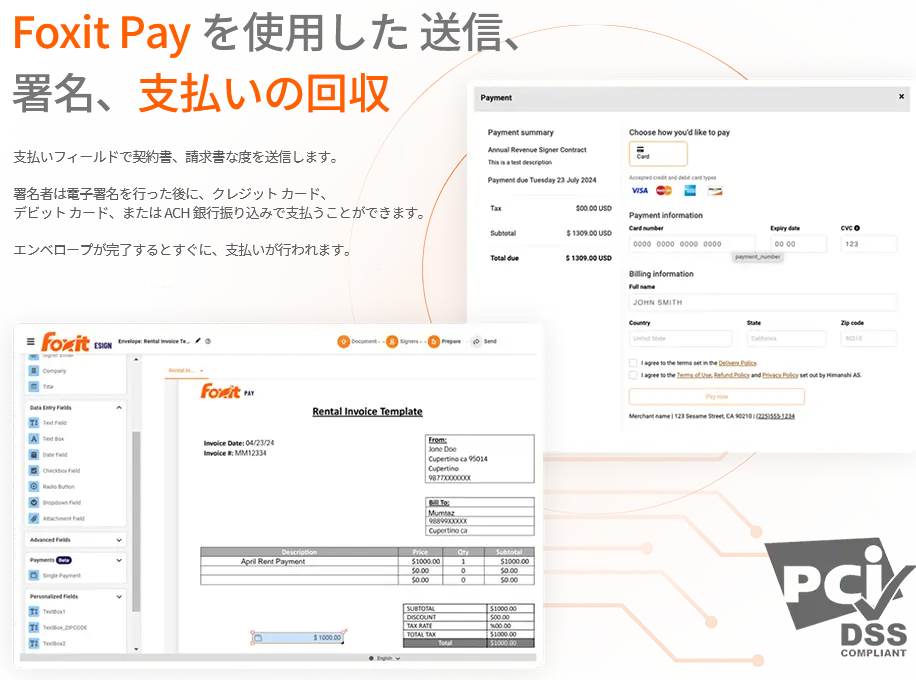Collapse the Data Entry Fields section

(x=119, y=407)
